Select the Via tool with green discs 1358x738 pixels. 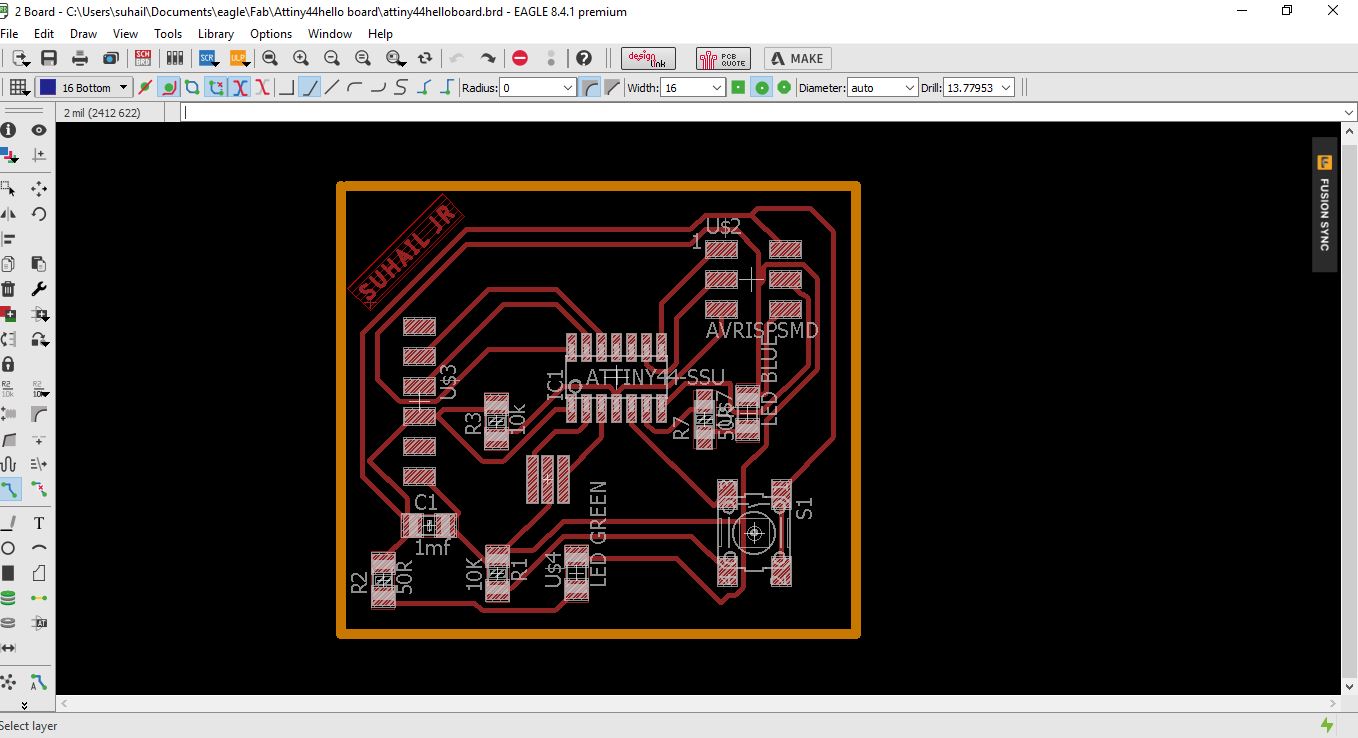8,598
